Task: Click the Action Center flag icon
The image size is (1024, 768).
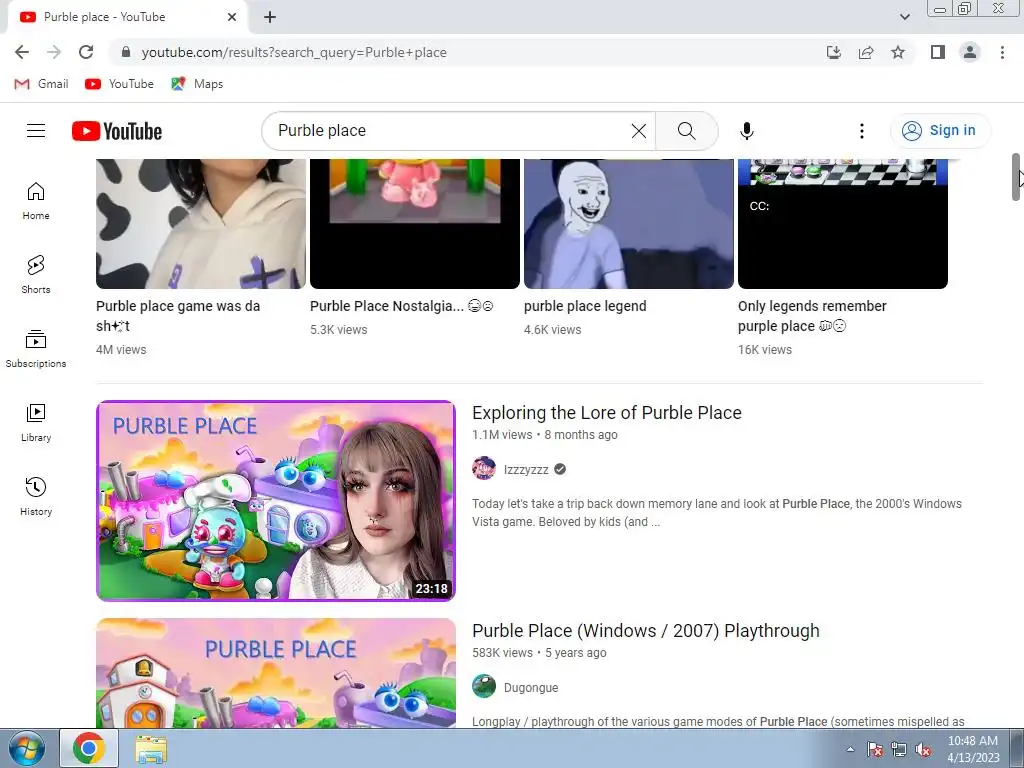Action: [875, 750]
